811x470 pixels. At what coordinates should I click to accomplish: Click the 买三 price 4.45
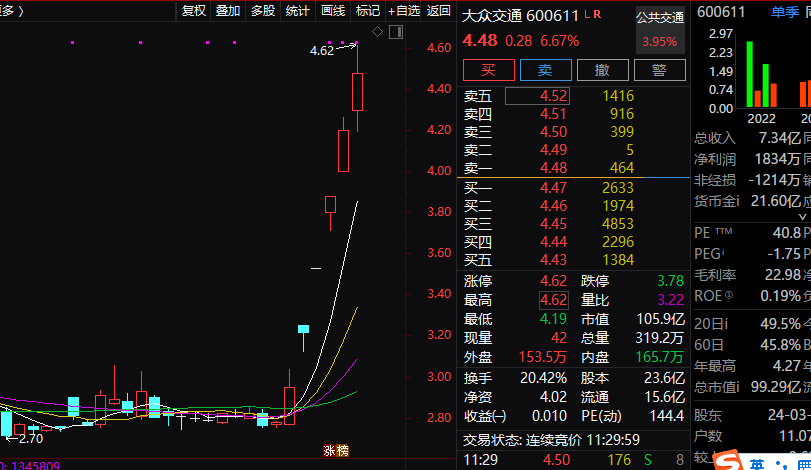click(553, 224)
